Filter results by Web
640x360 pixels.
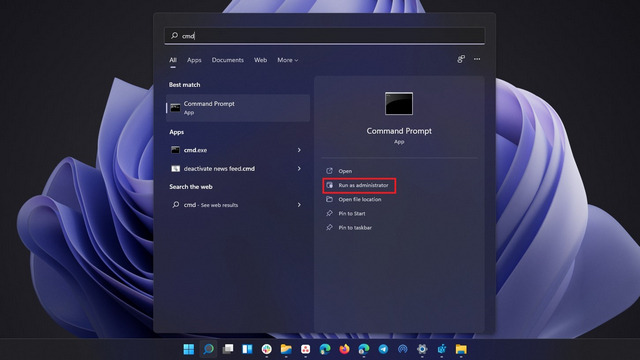click(x=260, y=60)
